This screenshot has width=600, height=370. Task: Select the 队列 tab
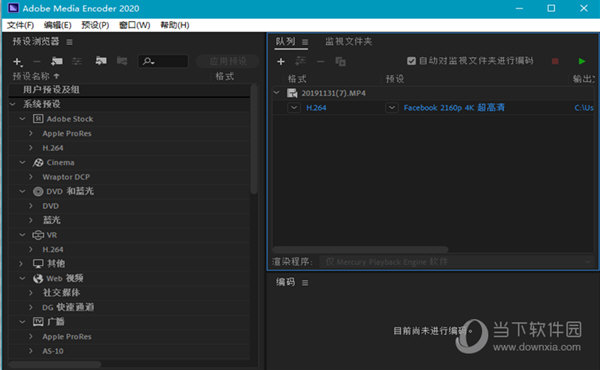click(285, 41)
